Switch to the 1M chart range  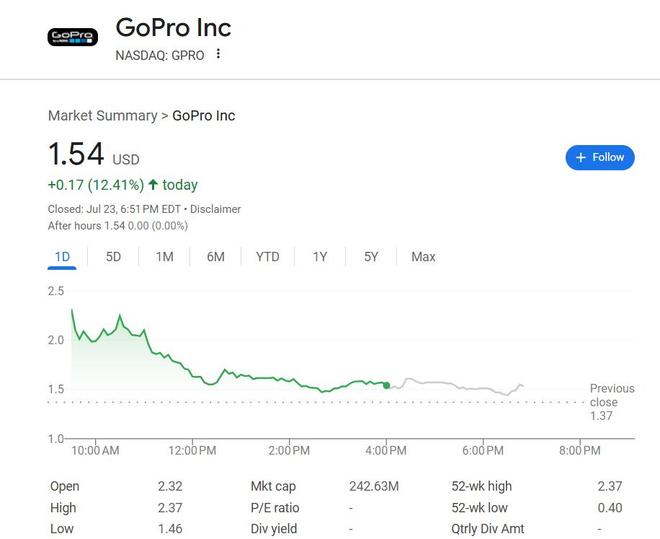click(165, 257)
